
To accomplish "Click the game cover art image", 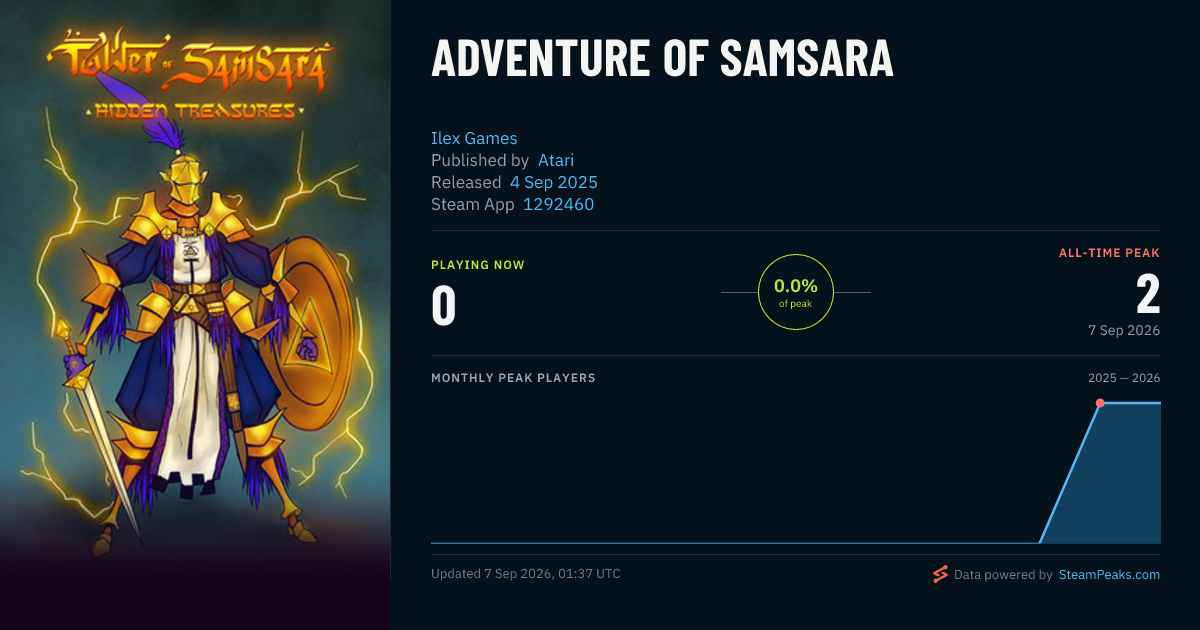I will tap(195, 315).
